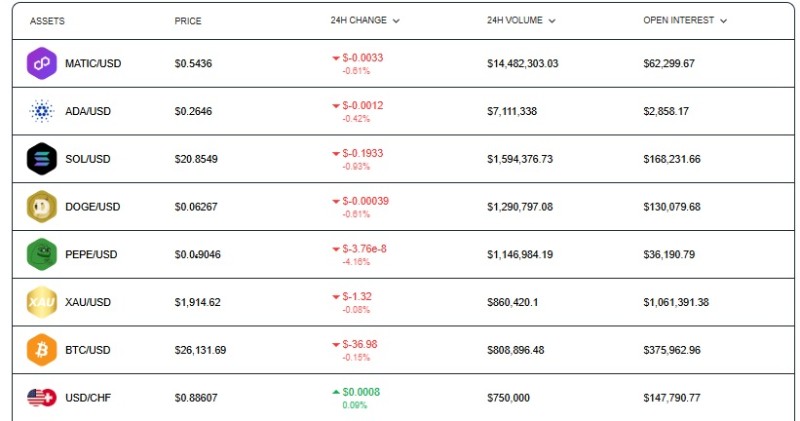Click the Assets column header
The width and height of the screenshot is (800, 421).
pos(47,21)
